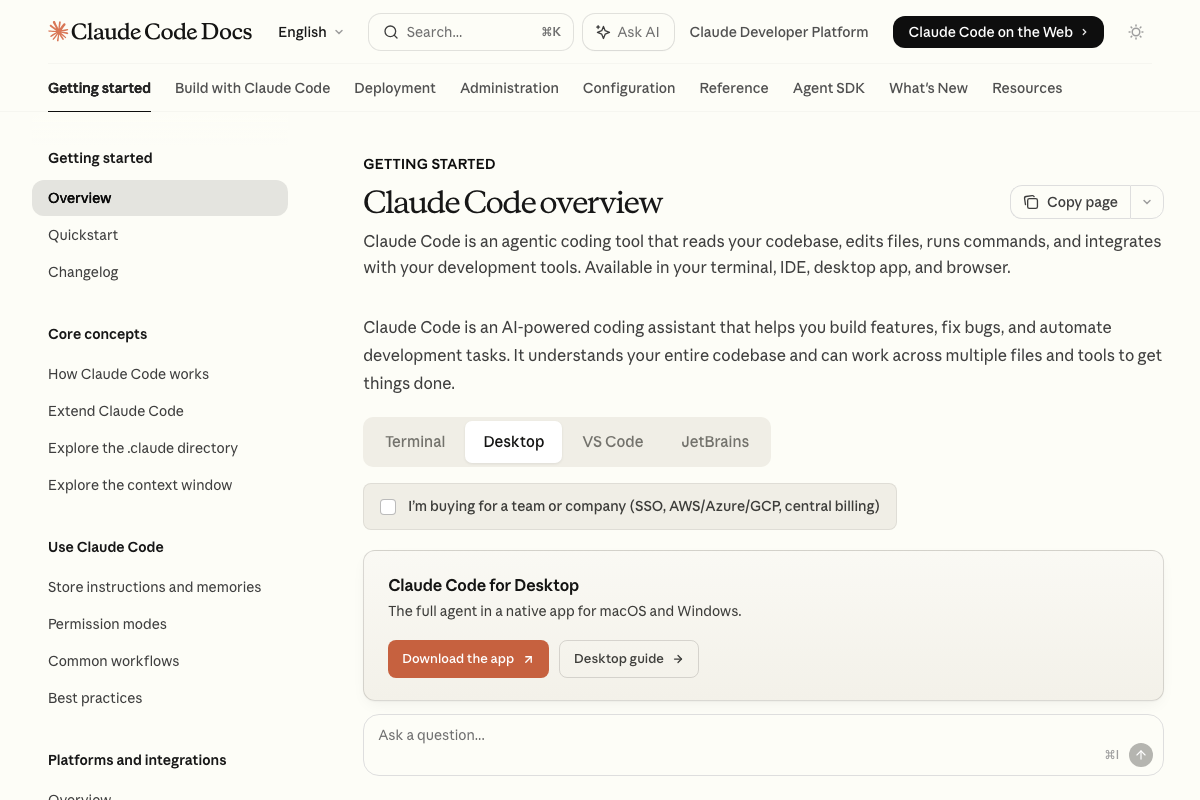The height and width of the screenshot is (800, 1200).
Task: Click the Desktop guide button
Action: pos(628,658)
